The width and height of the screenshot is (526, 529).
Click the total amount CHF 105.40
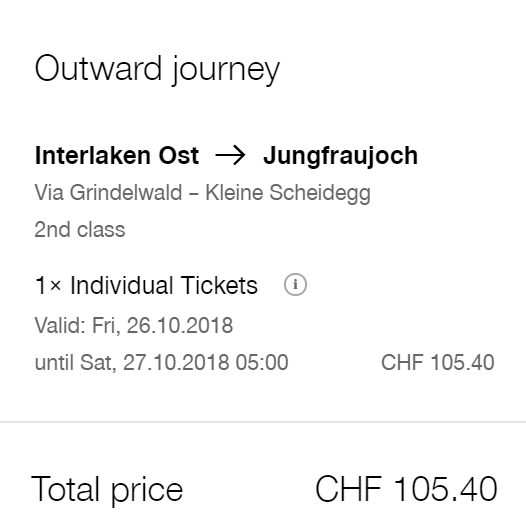pos(406,489)
